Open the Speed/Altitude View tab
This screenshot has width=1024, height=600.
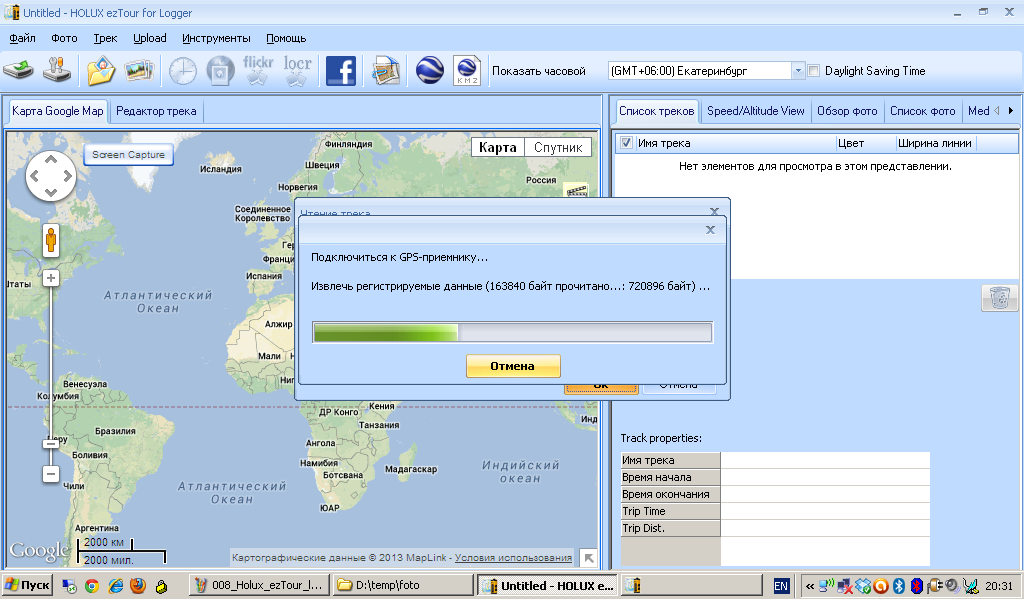click(x=756, y=111)
